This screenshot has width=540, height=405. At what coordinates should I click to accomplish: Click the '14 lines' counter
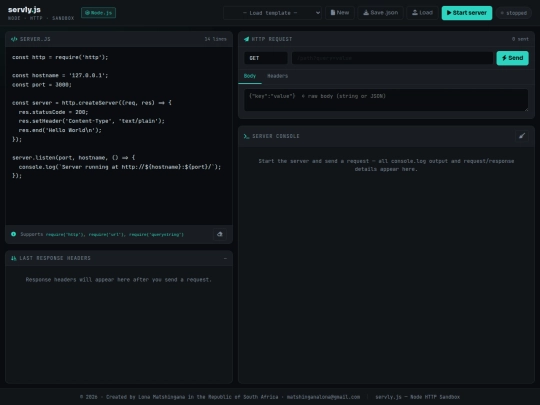pos(216,39)
